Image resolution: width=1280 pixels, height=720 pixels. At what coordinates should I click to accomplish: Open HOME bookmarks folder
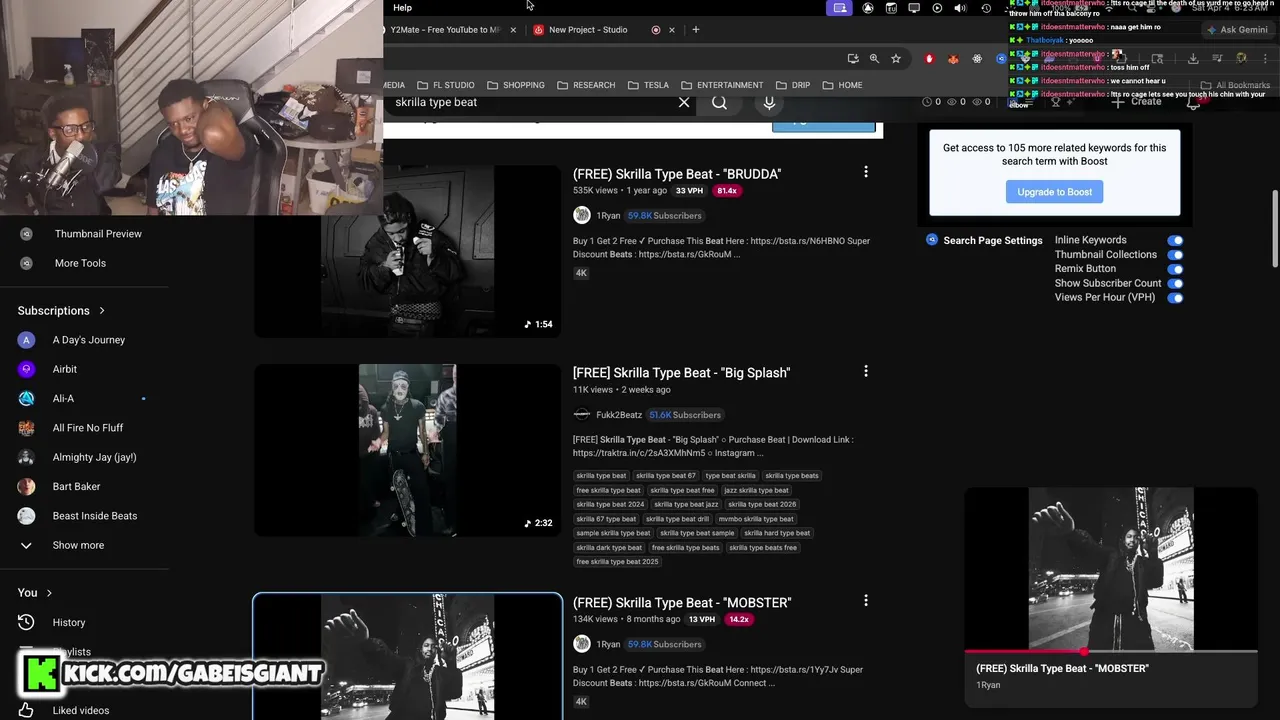843,85
